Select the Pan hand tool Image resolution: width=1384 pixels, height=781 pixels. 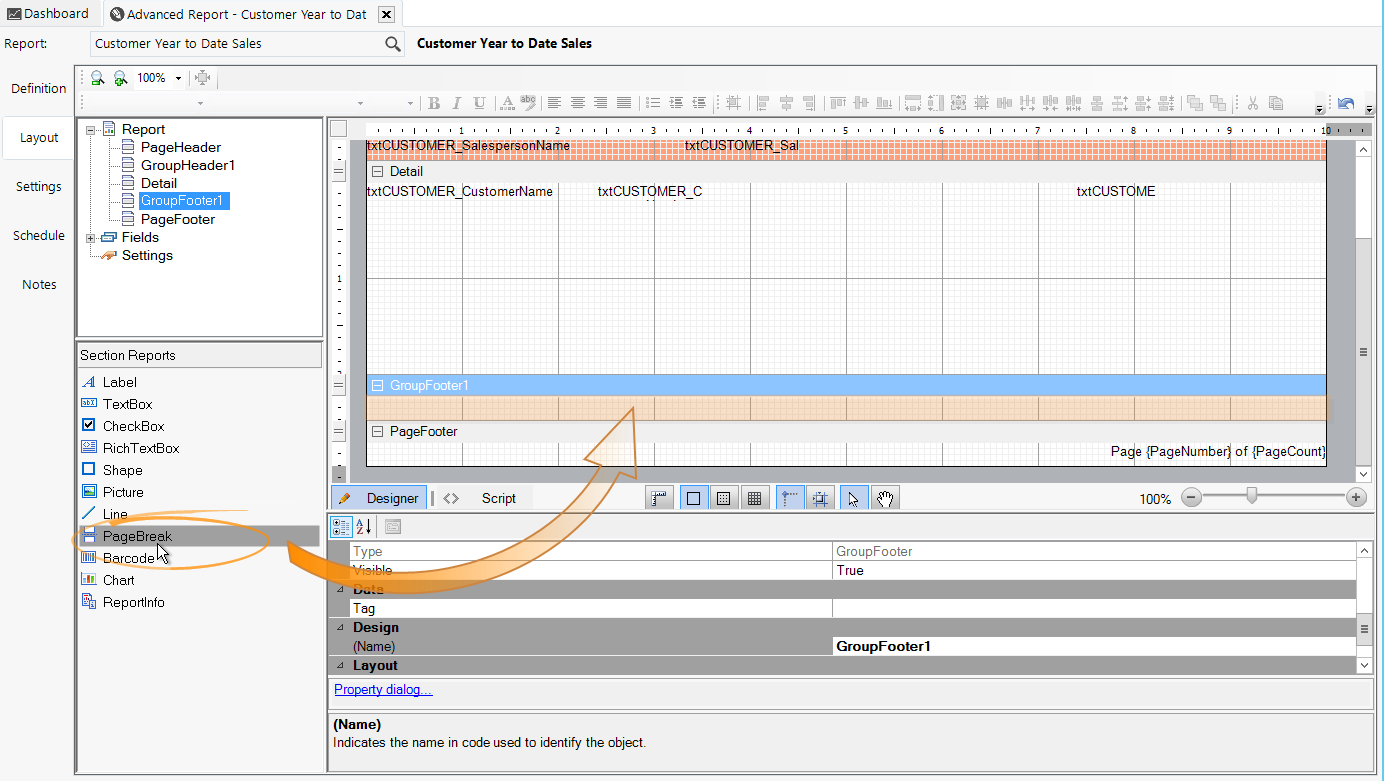click(x=884, y=498)
